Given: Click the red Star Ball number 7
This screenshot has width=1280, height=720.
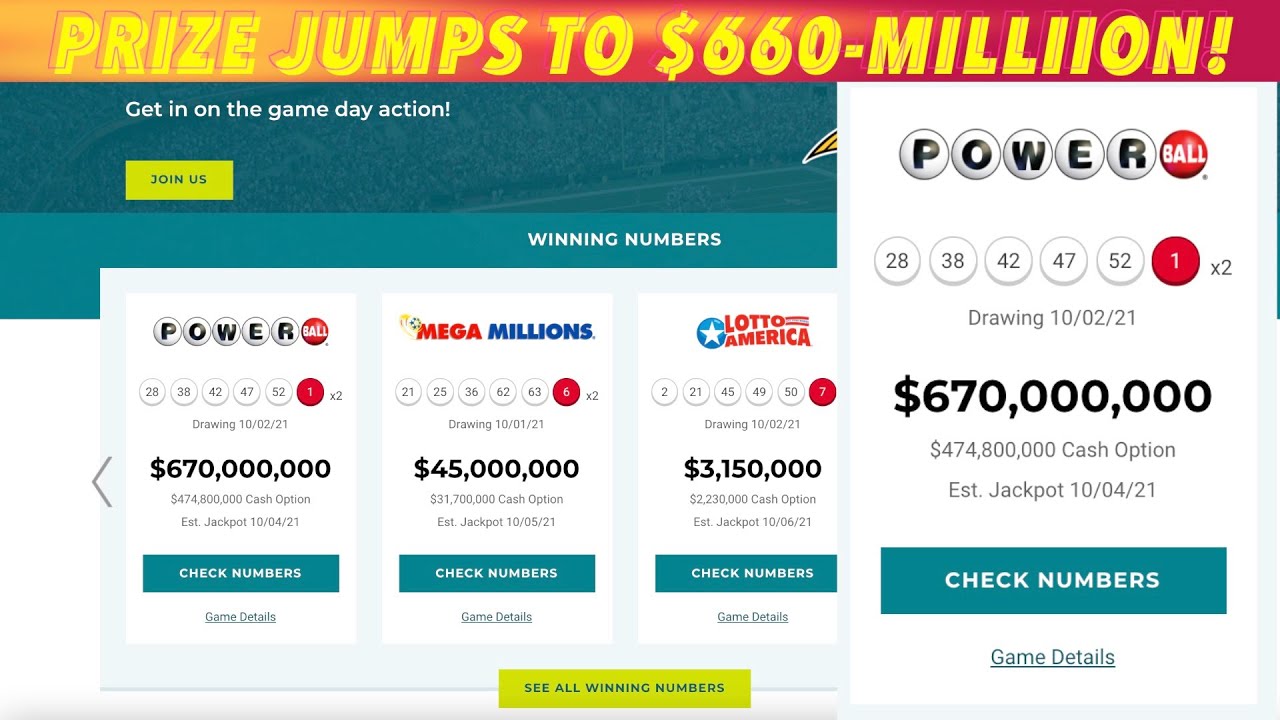Looking at the screenshot, I should point(822,393).
